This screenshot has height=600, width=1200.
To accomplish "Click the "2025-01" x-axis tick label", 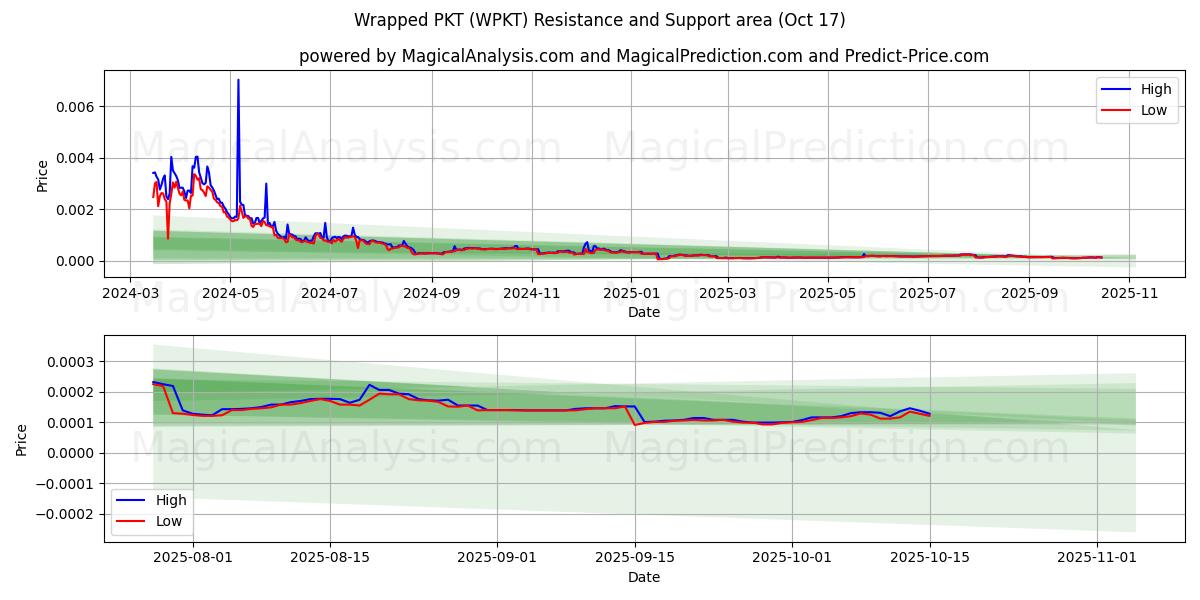I will (x=630, y=294).
